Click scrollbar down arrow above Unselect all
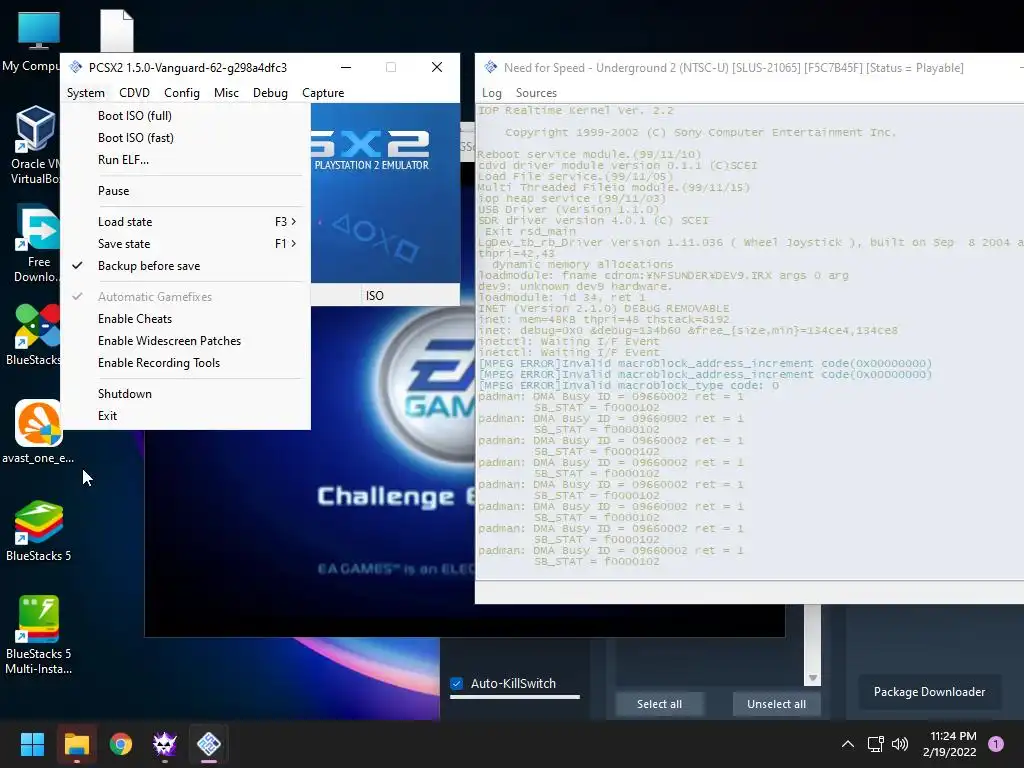The image size is (1024, 768). pos(812,678)
